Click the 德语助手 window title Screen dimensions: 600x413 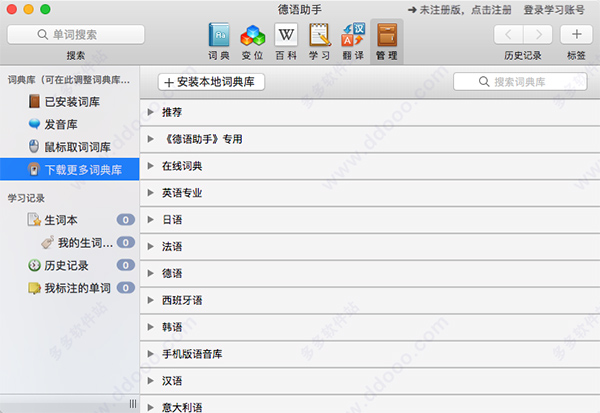click(x=300, y=10)
